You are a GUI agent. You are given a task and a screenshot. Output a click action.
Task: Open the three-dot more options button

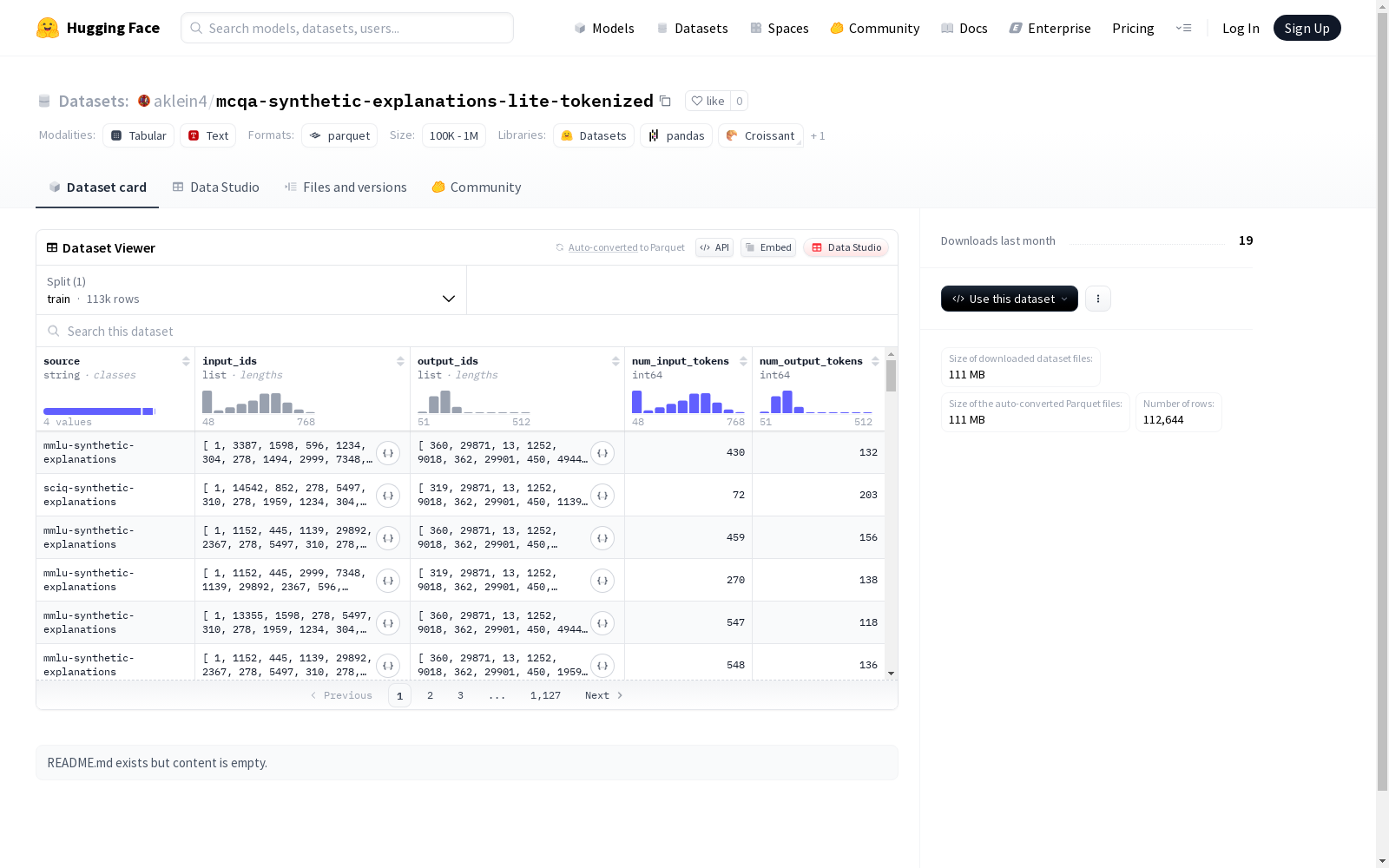[1098, 299]
